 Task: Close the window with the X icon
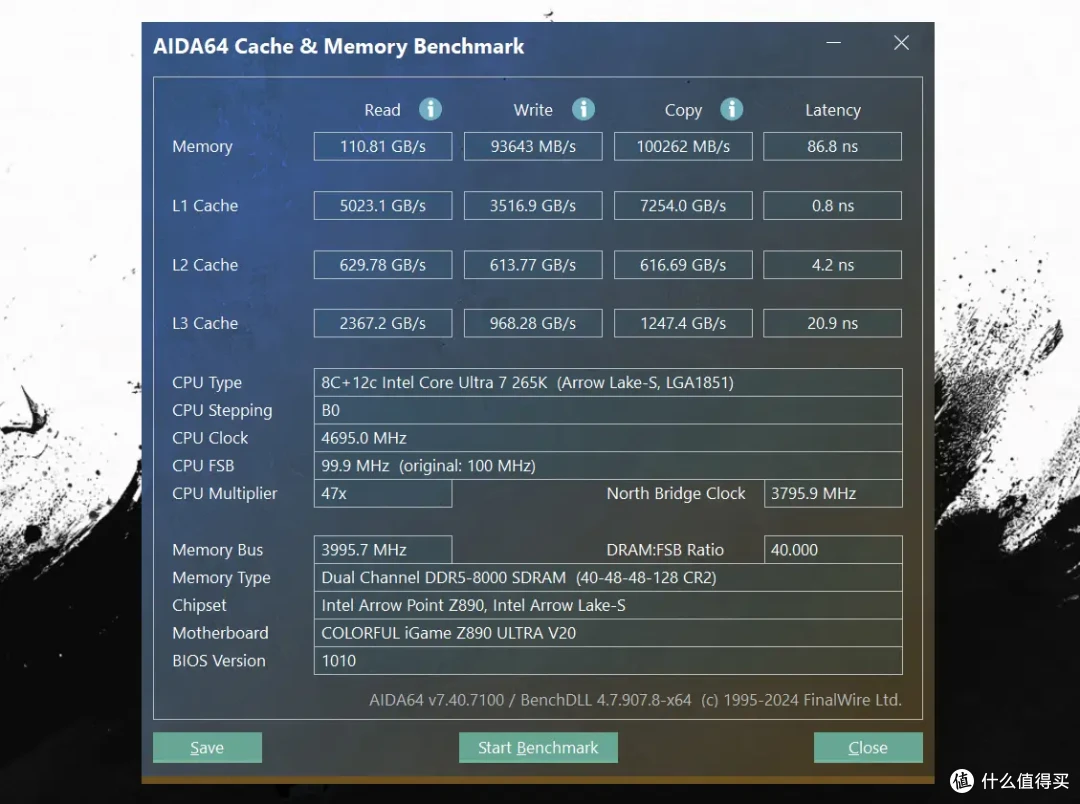[901, 43]
